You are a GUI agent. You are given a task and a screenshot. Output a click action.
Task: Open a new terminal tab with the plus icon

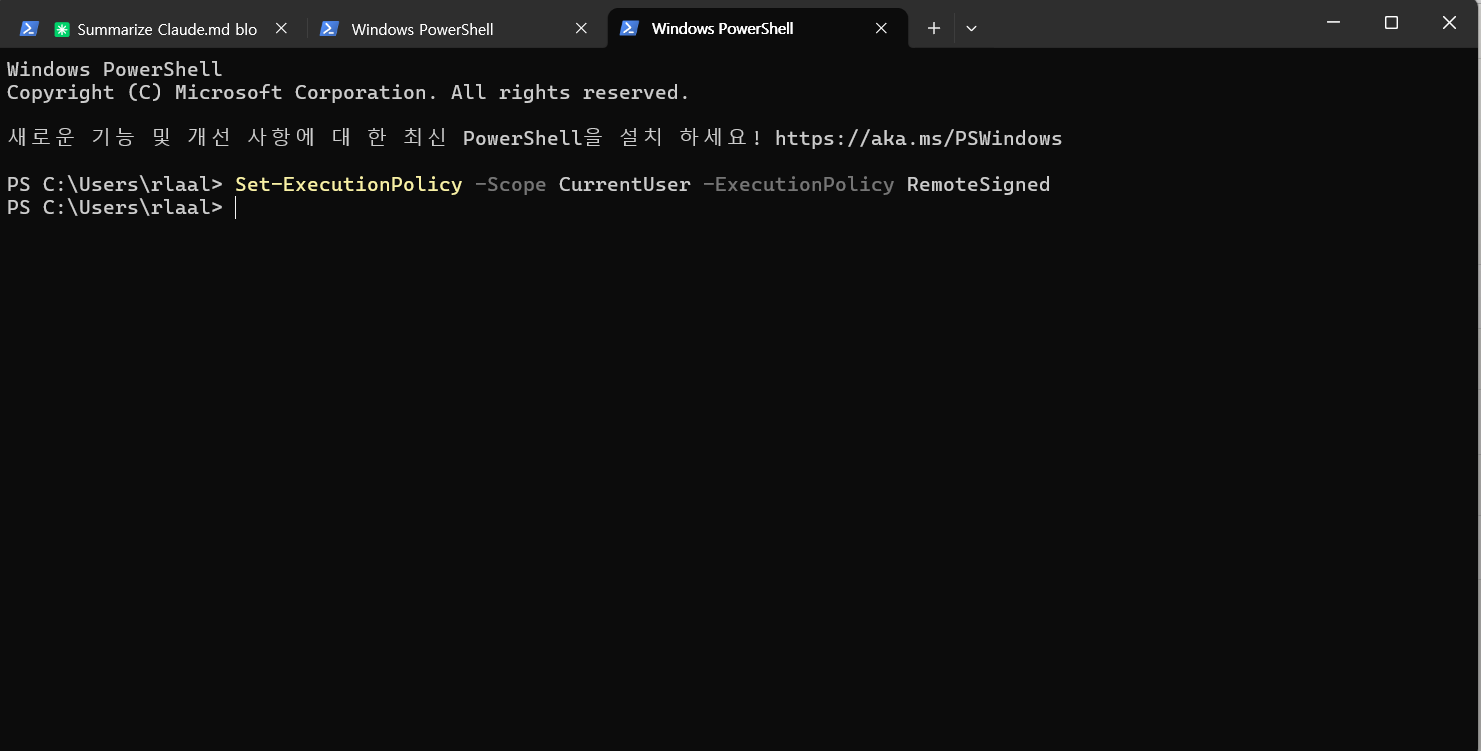(933, 28)
